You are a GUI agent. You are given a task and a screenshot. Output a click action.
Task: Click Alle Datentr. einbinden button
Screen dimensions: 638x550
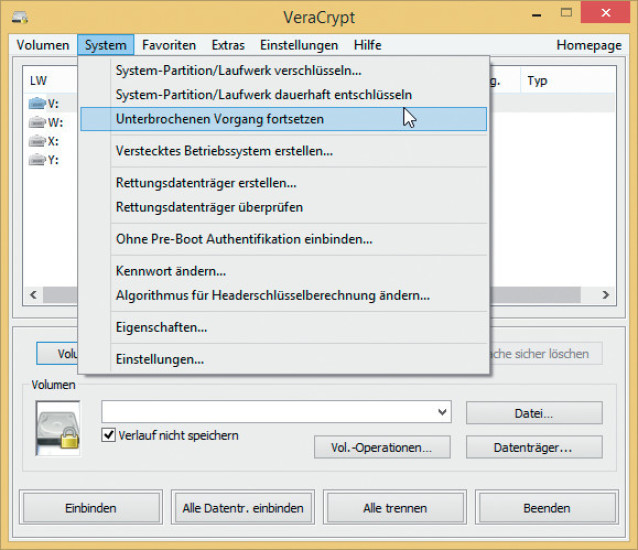click(x=243, y=508)
